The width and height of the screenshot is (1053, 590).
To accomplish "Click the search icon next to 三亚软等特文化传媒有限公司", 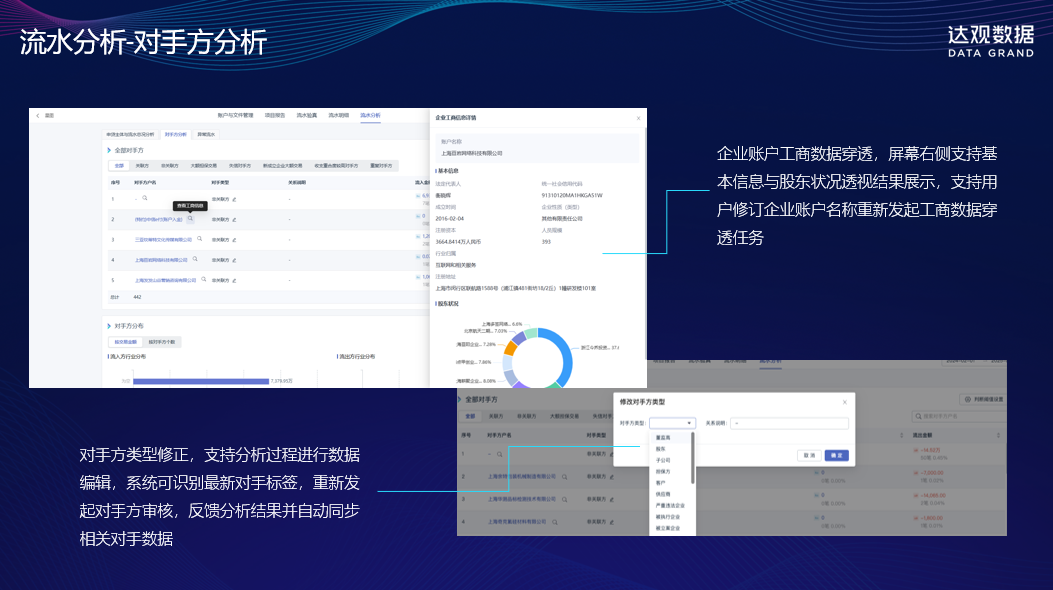I will tap(199, 239).
